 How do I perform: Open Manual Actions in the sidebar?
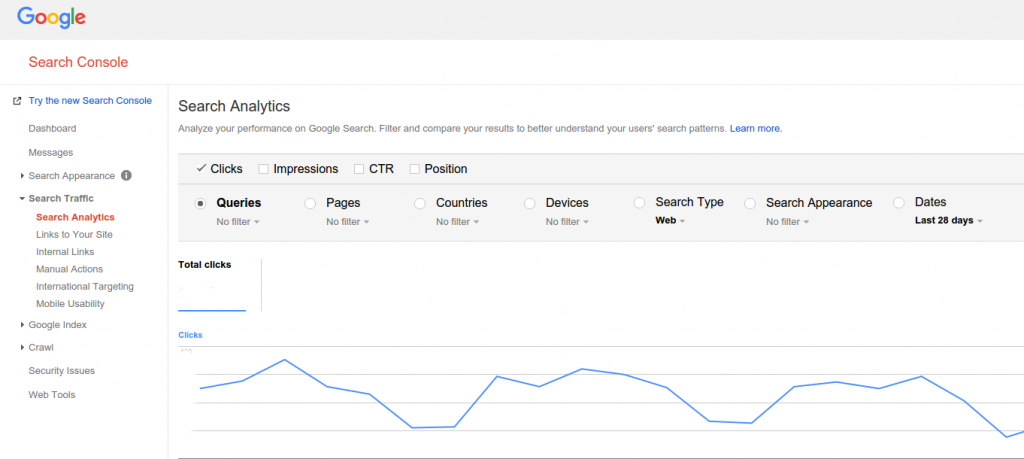coord(69,269)
